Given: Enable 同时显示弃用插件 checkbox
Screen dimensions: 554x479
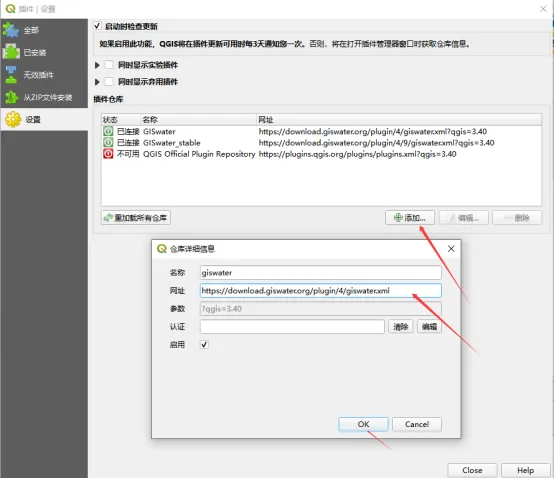Looking at the screenshot, I should [x=109, y=82].
